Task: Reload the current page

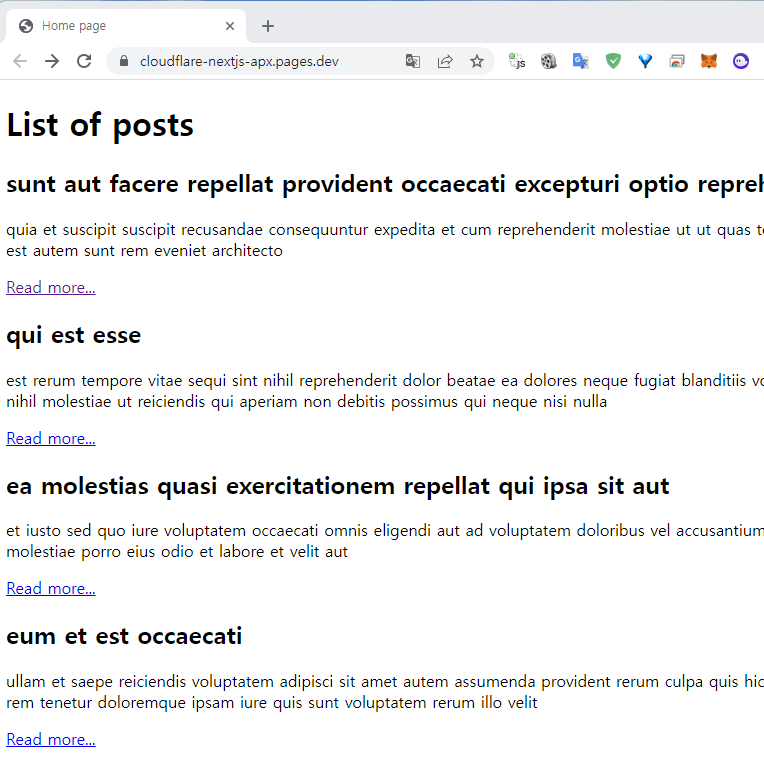Action: pos(84,61)
